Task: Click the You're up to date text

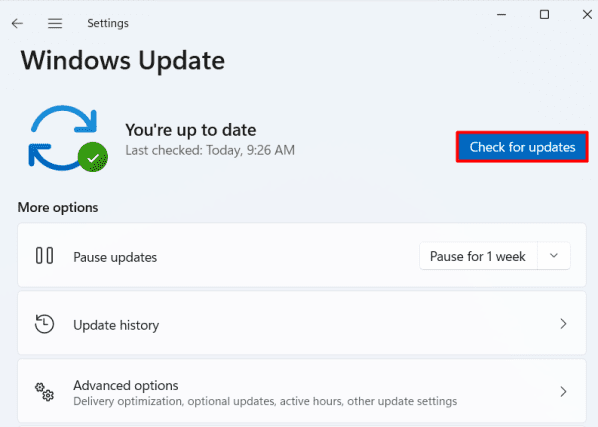Action: (x=191, y=130)
